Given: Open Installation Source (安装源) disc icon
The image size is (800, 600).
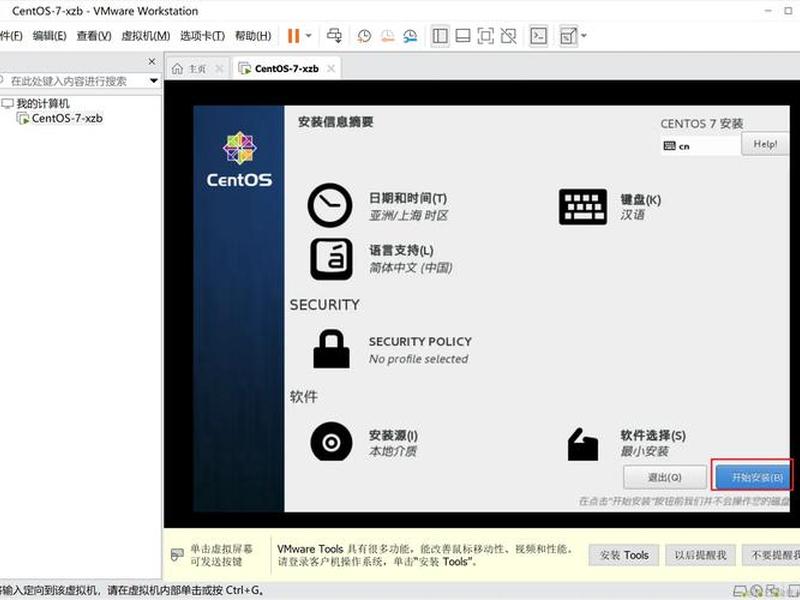Looking at the screenshot, I should coord(331,442).
